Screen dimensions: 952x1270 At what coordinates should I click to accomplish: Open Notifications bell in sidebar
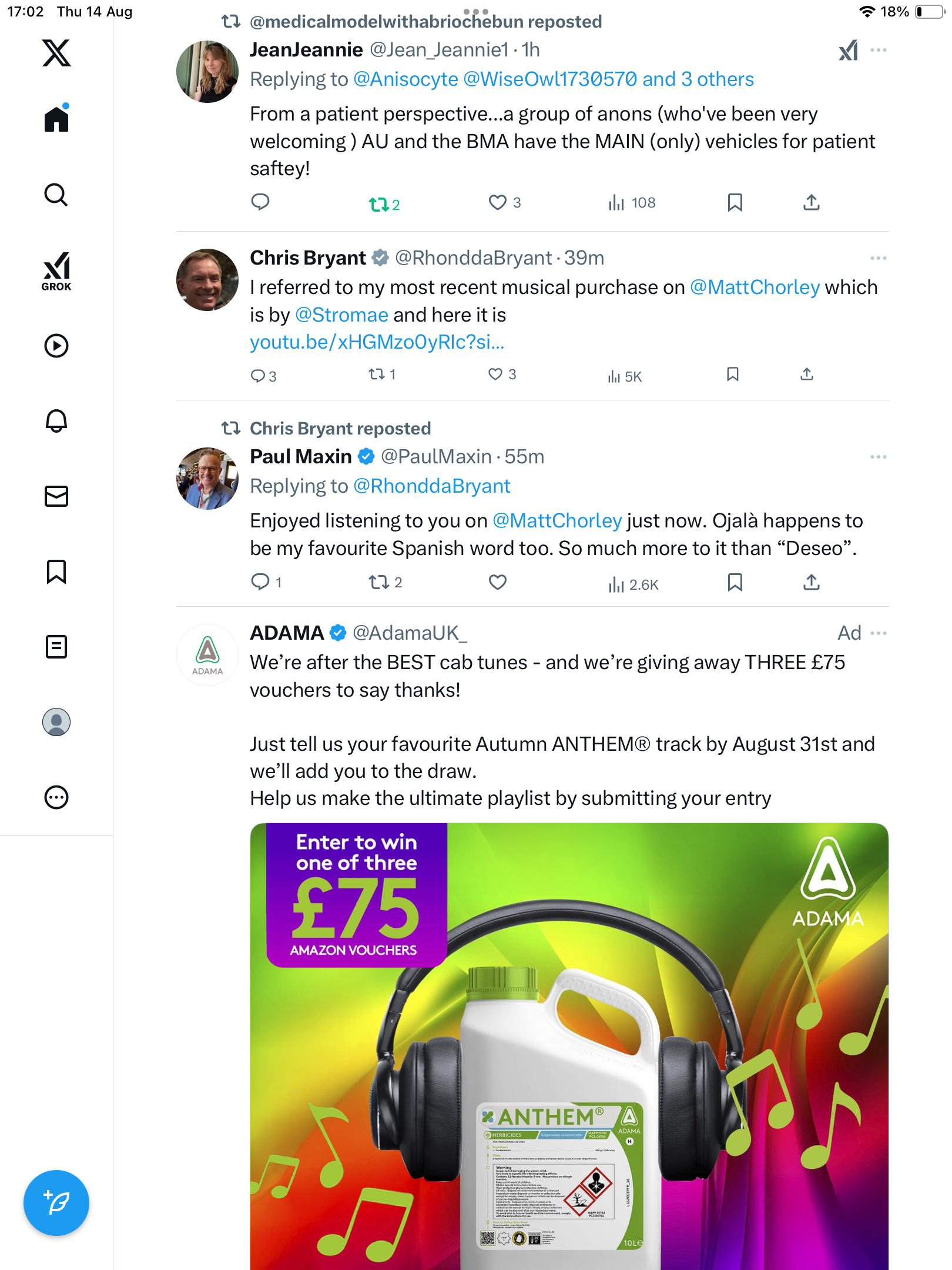pyautogui.click(x=56, y=421)
